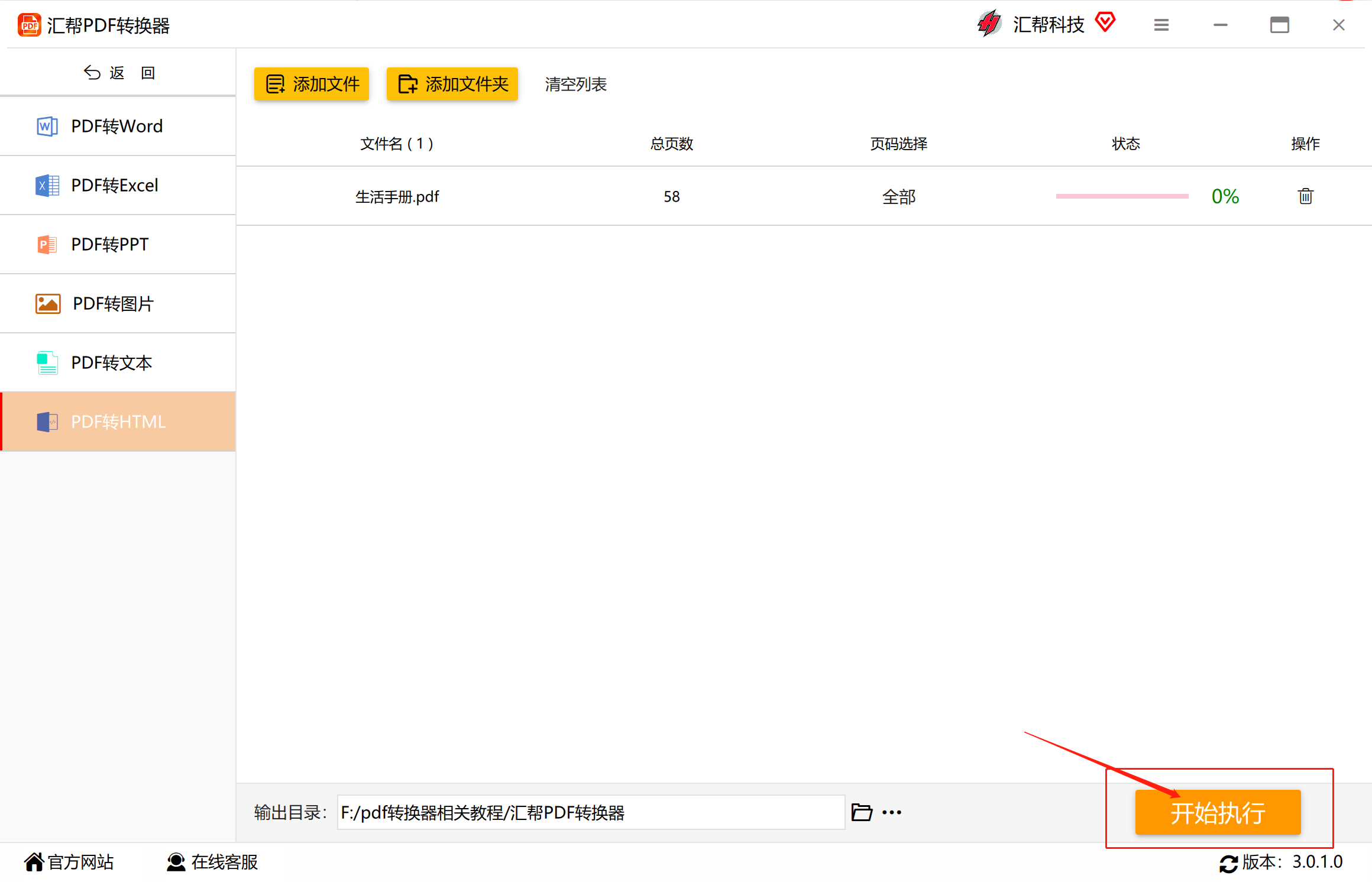Click the 状态 column header

(1126, 144)
